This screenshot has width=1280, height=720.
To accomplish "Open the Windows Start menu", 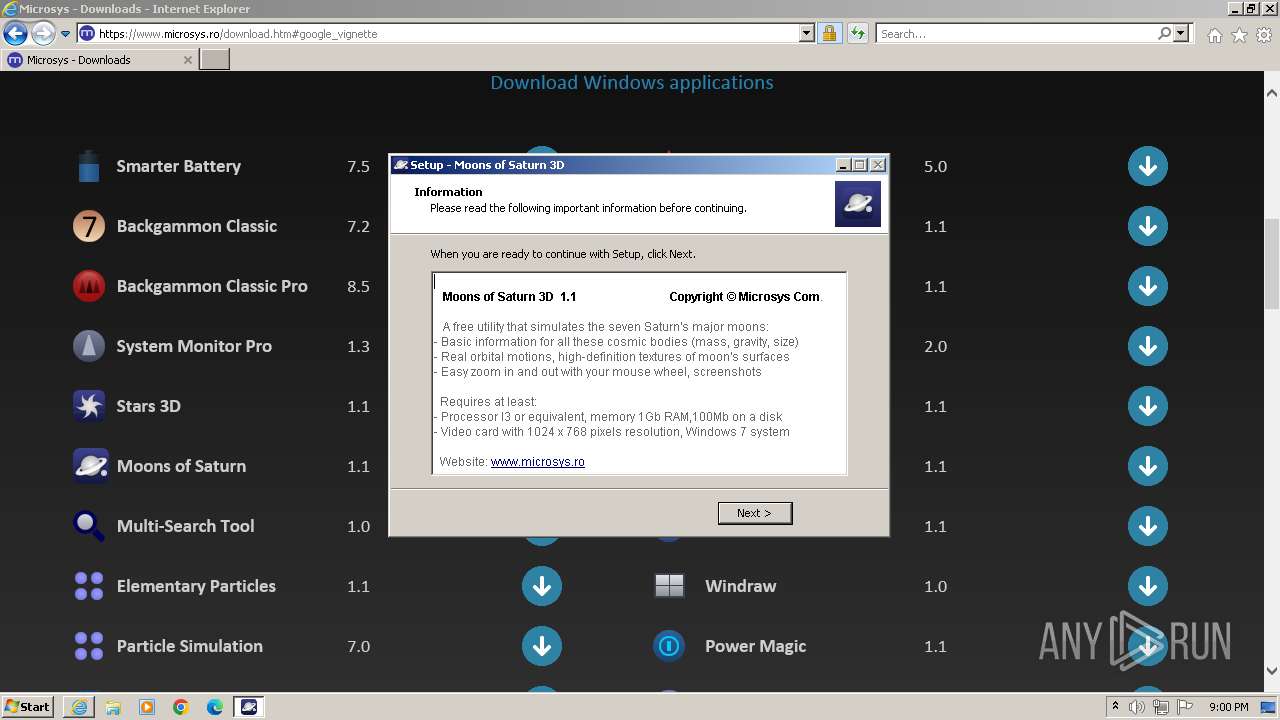I will [28, 706].
